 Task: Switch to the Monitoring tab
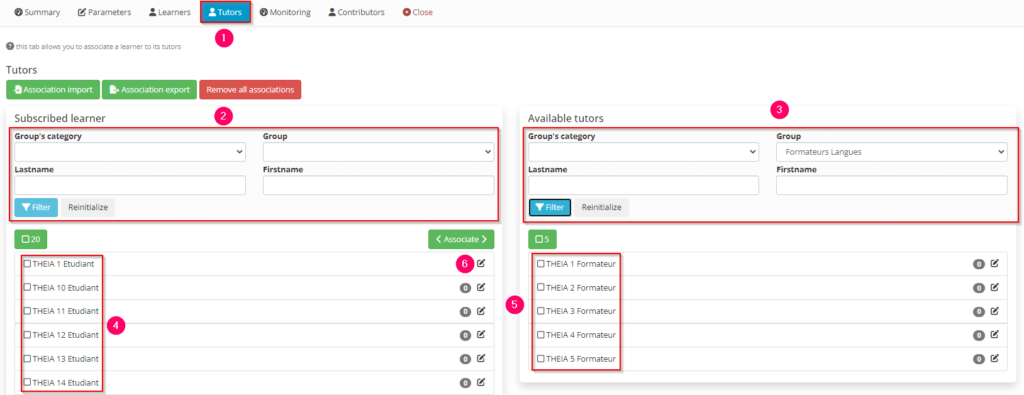[x=285, y=12]
